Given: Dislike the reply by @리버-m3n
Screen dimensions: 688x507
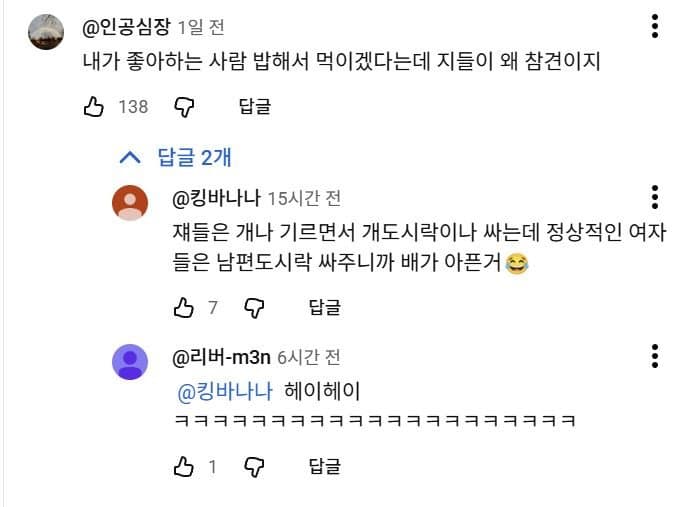Looking at the screenshot, I should tap(254, 466).
